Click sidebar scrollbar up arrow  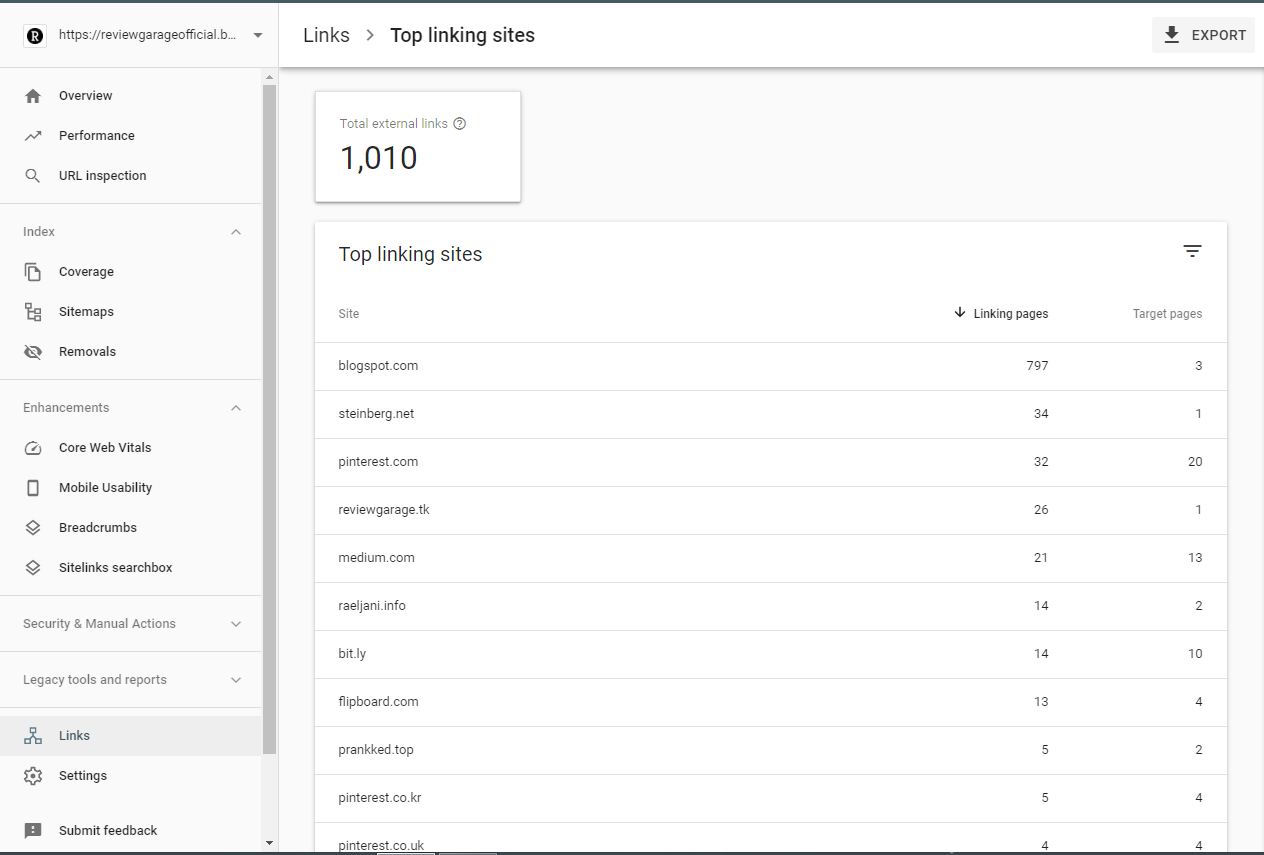point(269,76)
